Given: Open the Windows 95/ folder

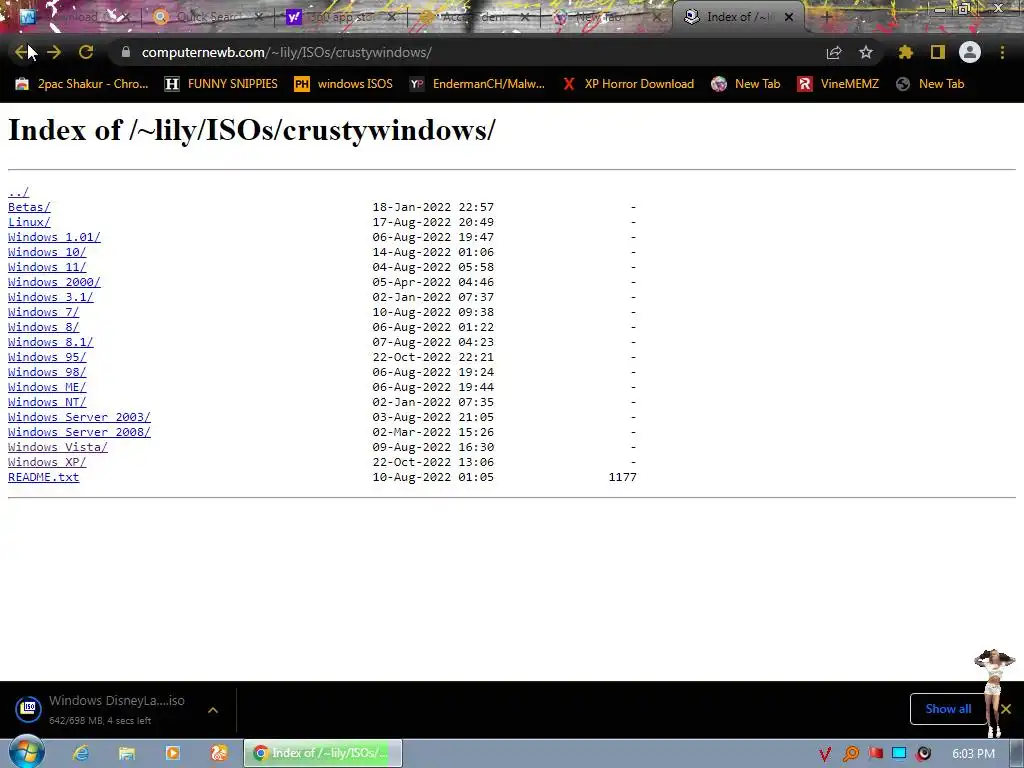Looking at the screenshot, I should pos(47,357).
